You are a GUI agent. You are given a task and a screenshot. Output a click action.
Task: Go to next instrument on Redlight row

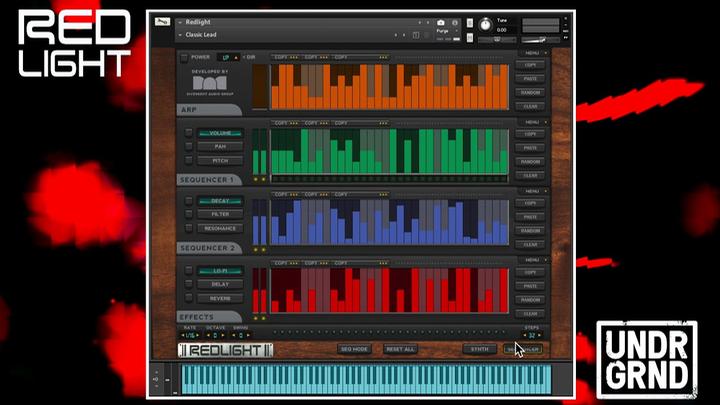tap(428, 22)
